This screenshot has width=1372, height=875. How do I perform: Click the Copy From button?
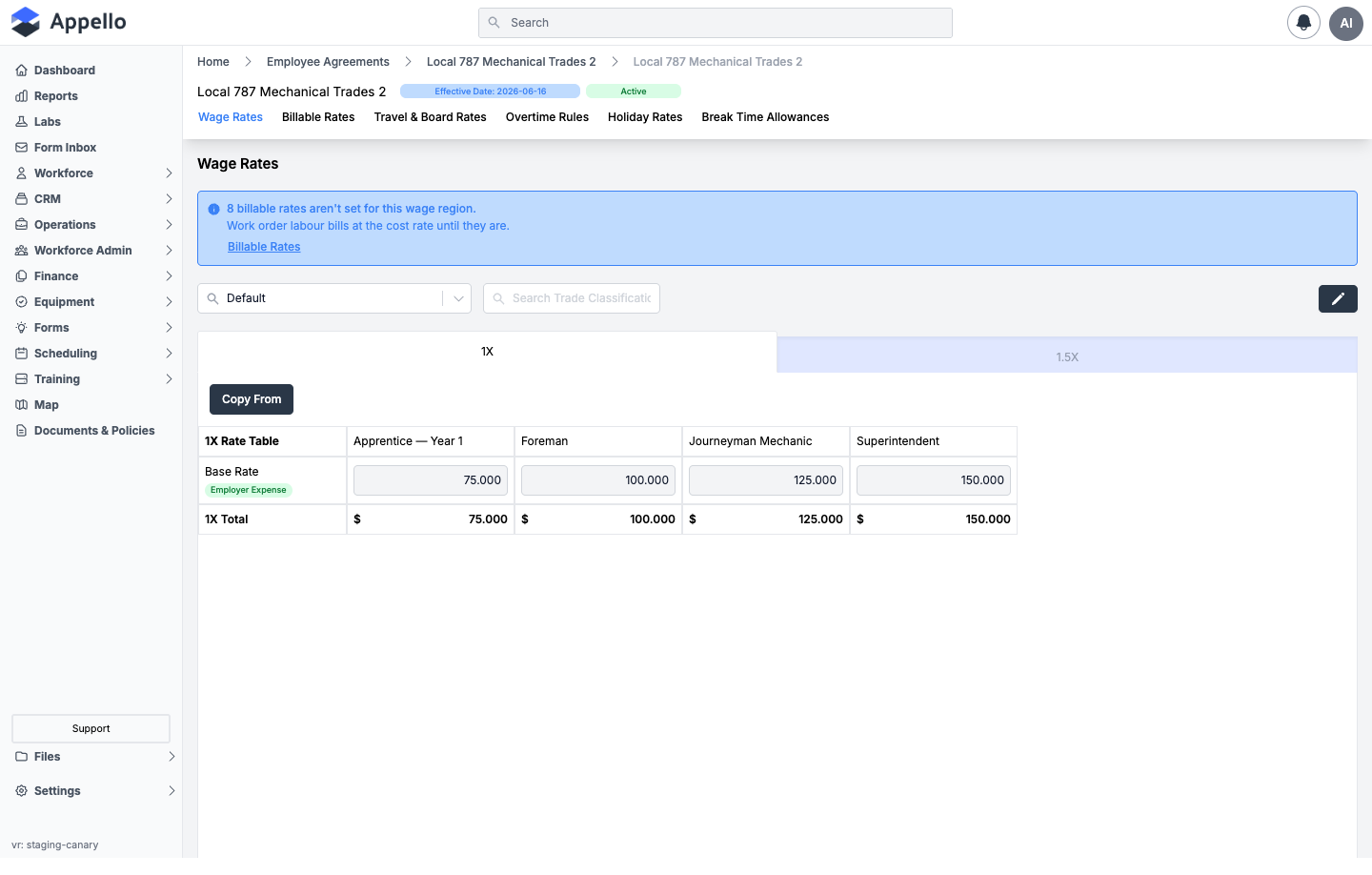pyautogui.click(x=252, y=399)
